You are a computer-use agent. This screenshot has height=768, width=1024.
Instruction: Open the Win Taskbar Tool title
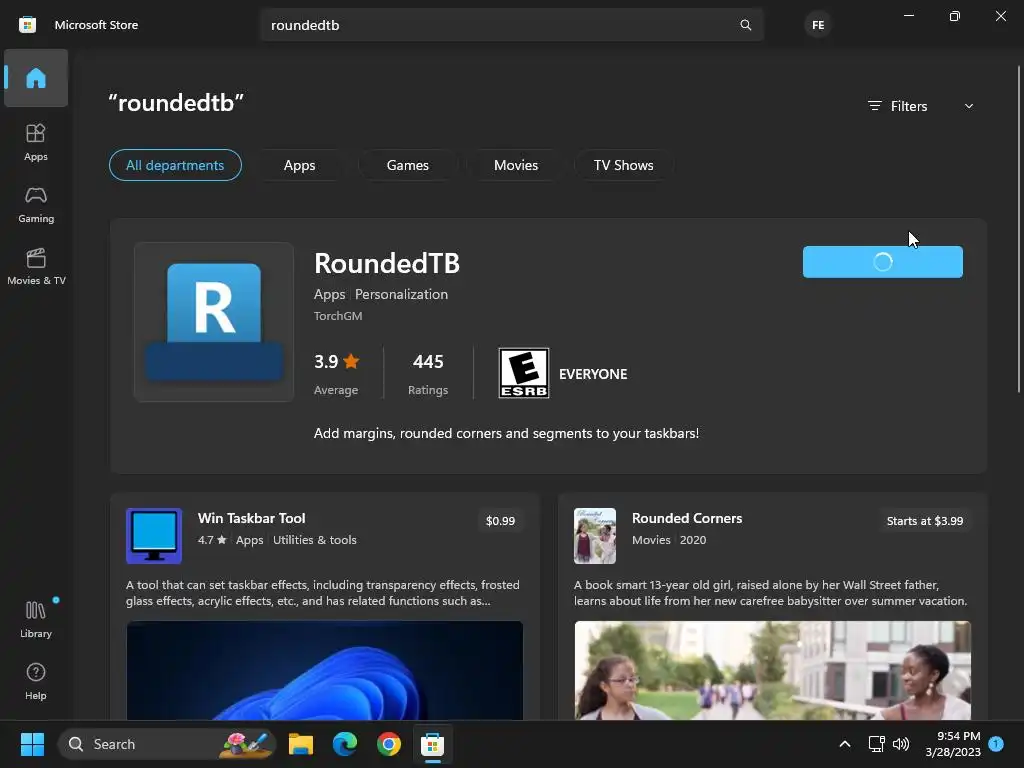pyautogui.click(x=251, y=518)
